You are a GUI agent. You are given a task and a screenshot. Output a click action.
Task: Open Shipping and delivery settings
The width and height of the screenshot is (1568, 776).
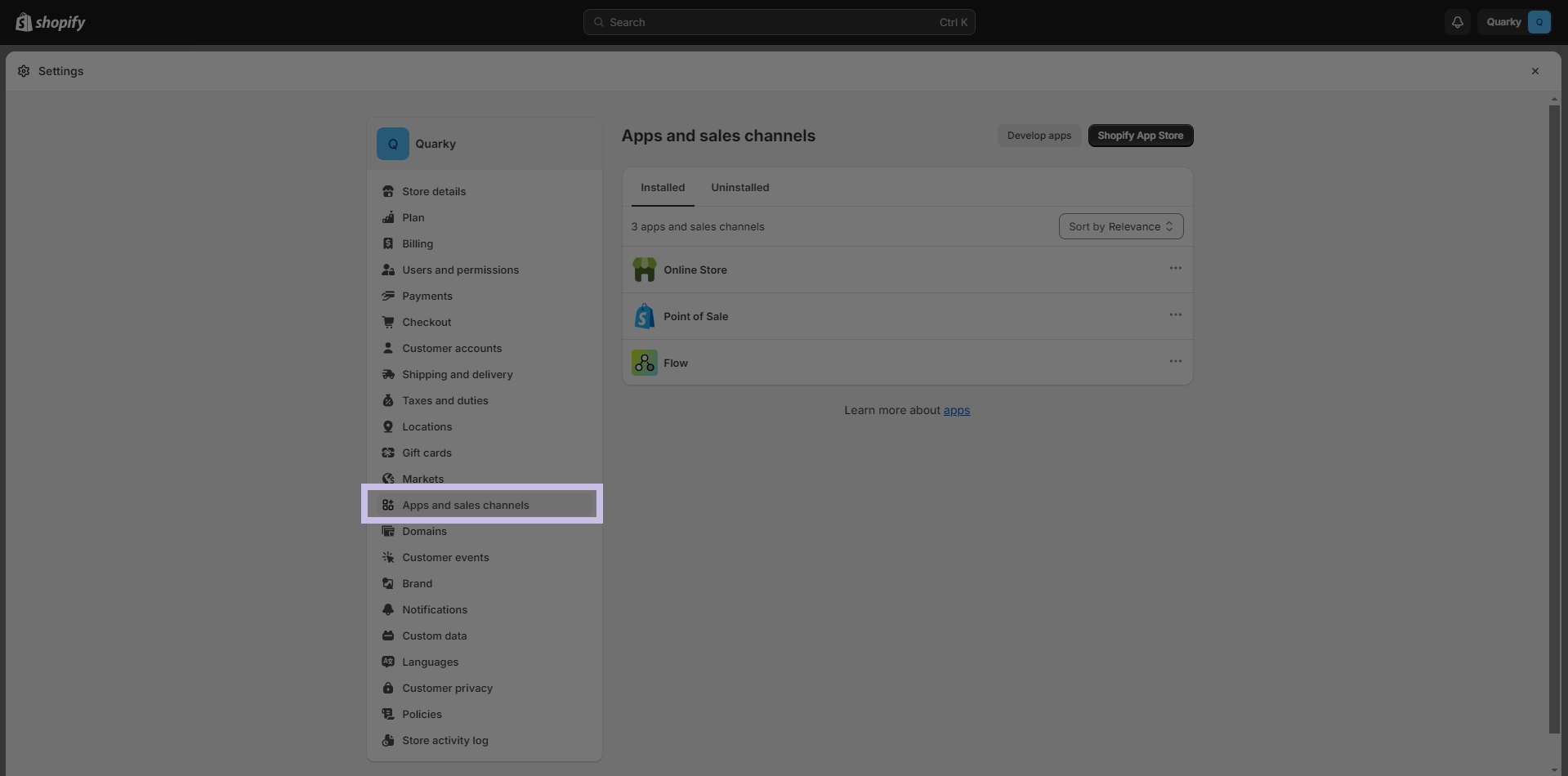[x=457, y=374]
